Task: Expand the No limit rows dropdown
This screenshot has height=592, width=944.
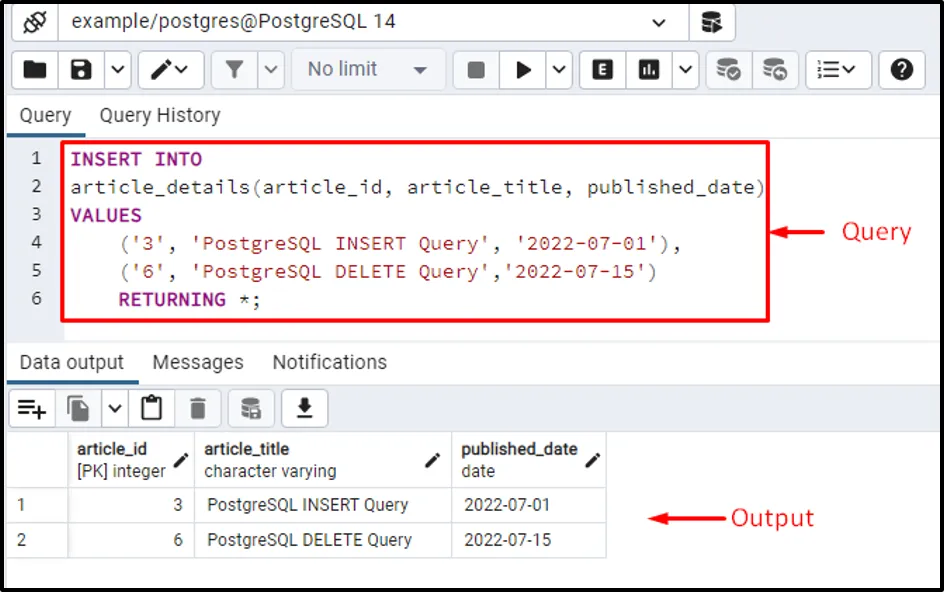Action: 368,70
